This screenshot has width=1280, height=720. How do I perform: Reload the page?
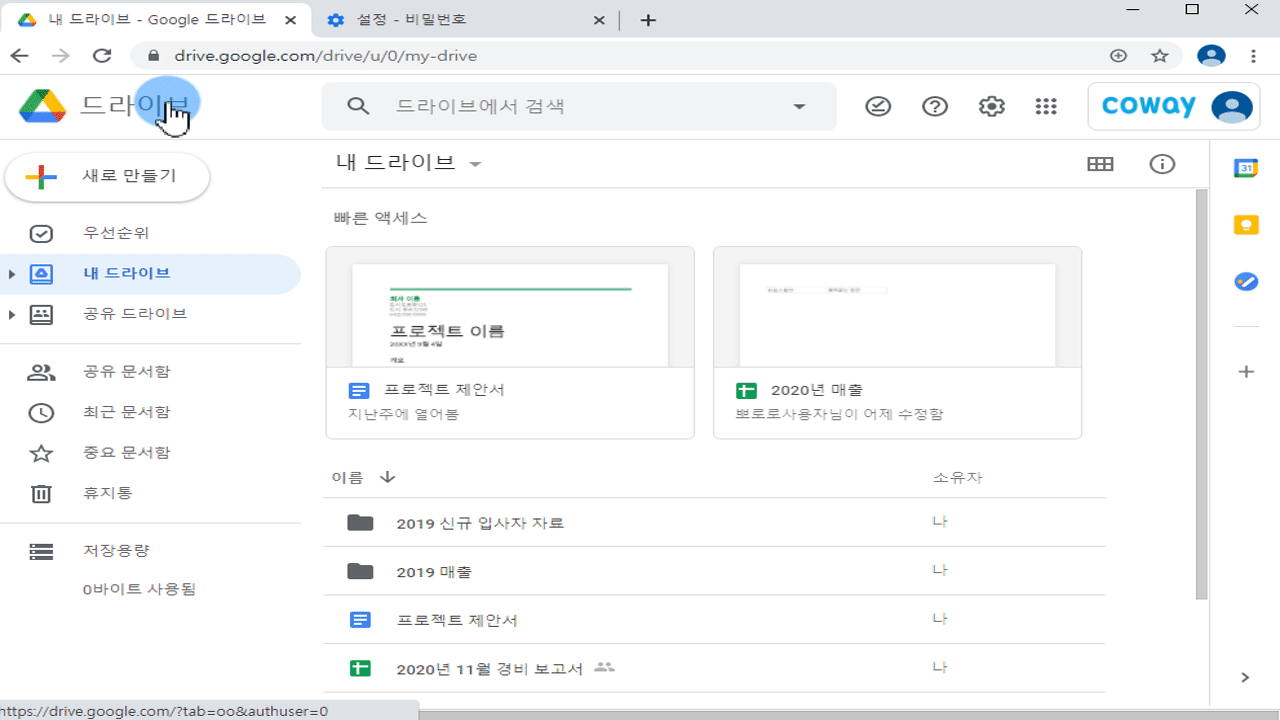pyautogui.click(x=102, y=56)
